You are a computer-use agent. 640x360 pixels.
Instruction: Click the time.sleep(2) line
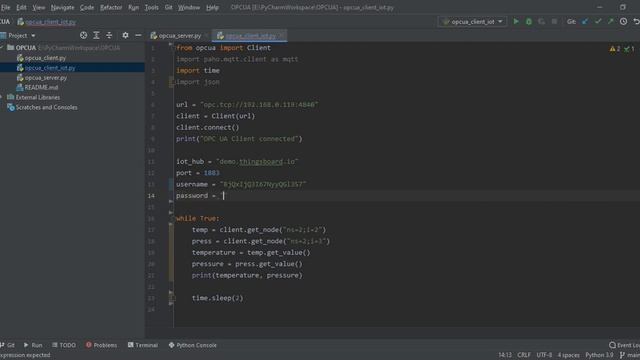coord(217,298)
